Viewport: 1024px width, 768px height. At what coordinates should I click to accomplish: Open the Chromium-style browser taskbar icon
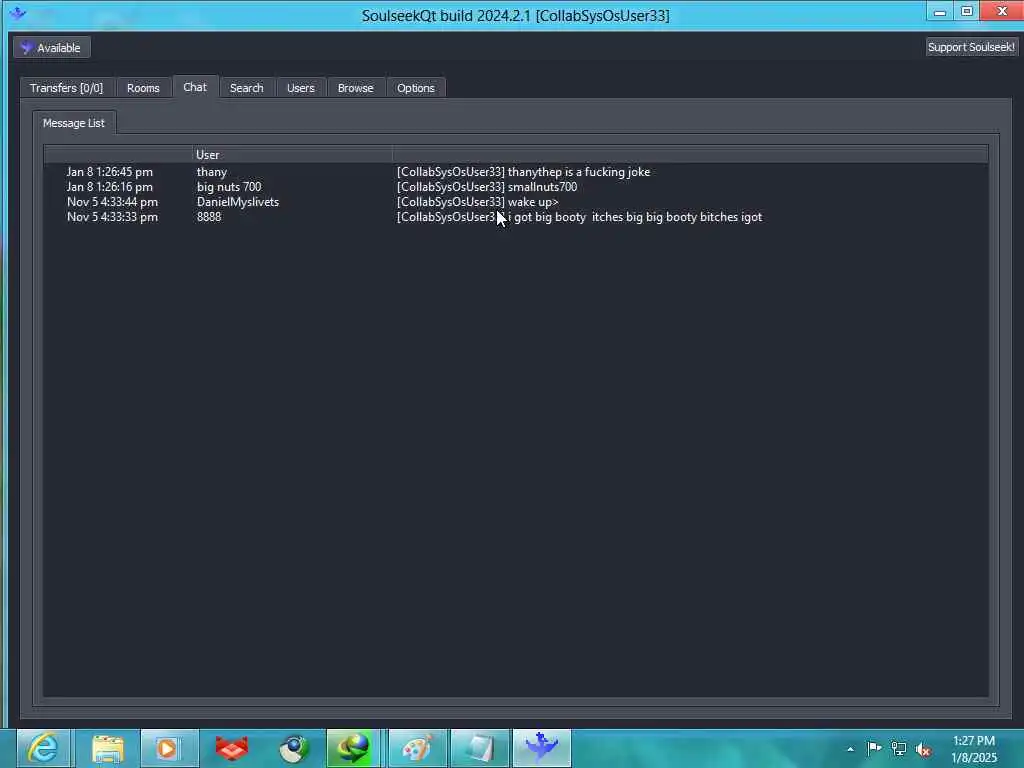[294, 748]
